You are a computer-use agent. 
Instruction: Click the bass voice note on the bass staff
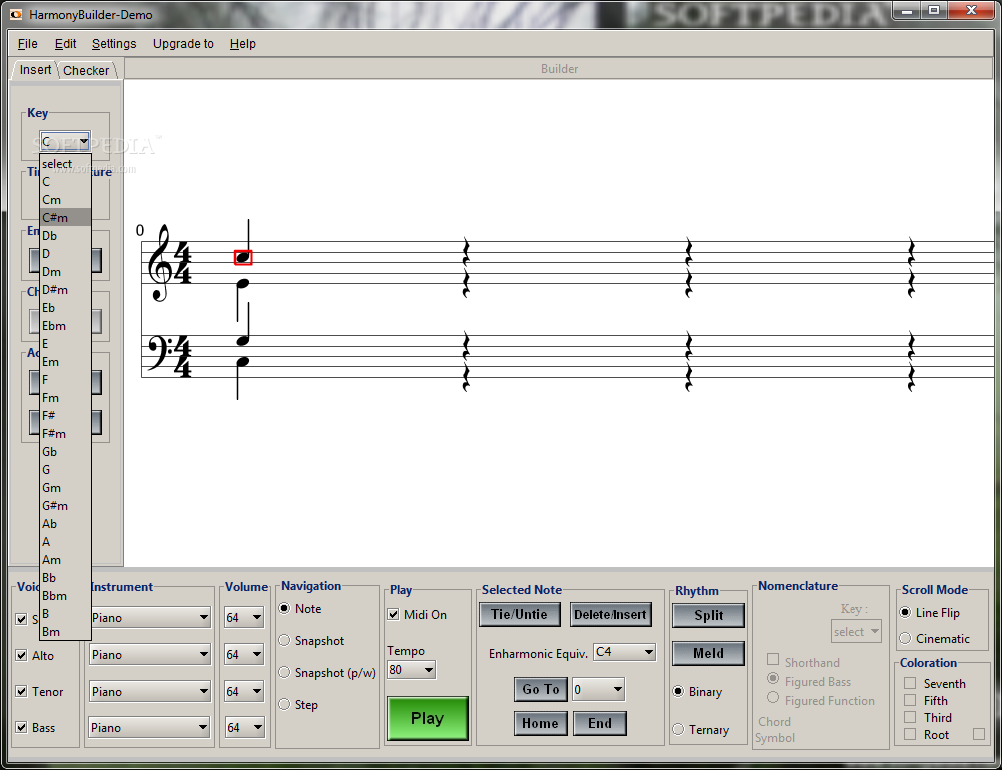pyautogui.click(x=242, y=362)
